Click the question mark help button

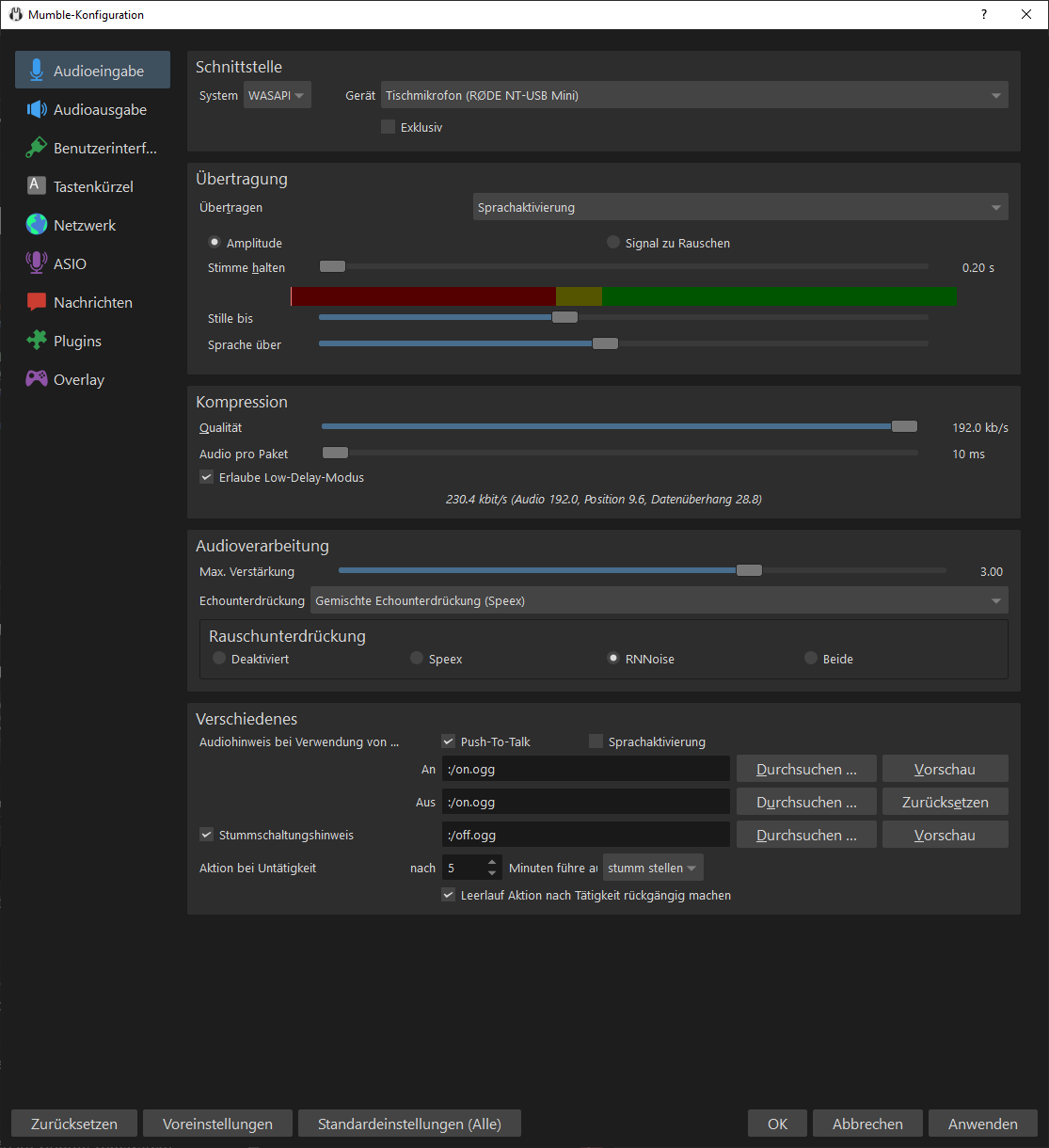coord(984,14)
